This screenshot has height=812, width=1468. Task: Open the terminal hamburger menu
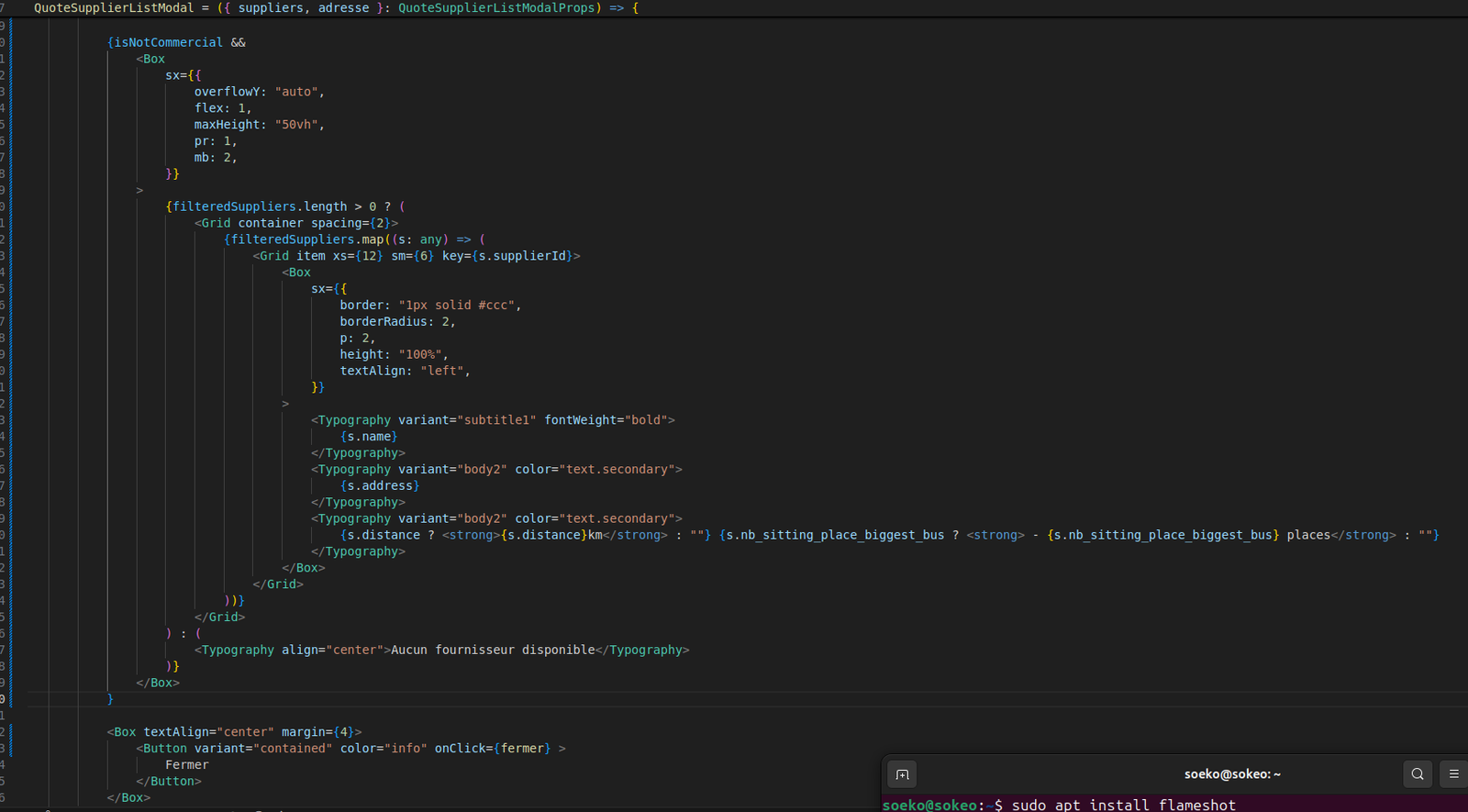pos(1453,774)
